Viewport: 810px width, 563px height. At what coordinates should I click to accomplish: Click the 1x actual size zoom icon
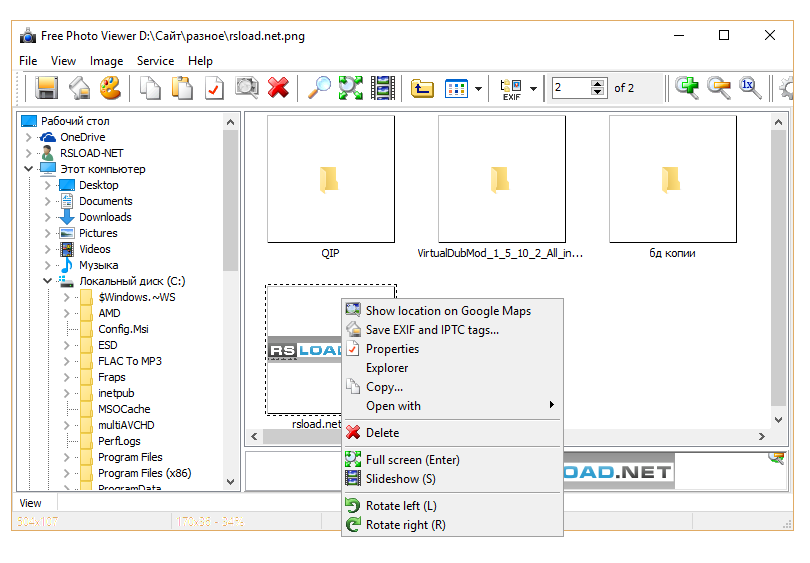tap(750, 88)
